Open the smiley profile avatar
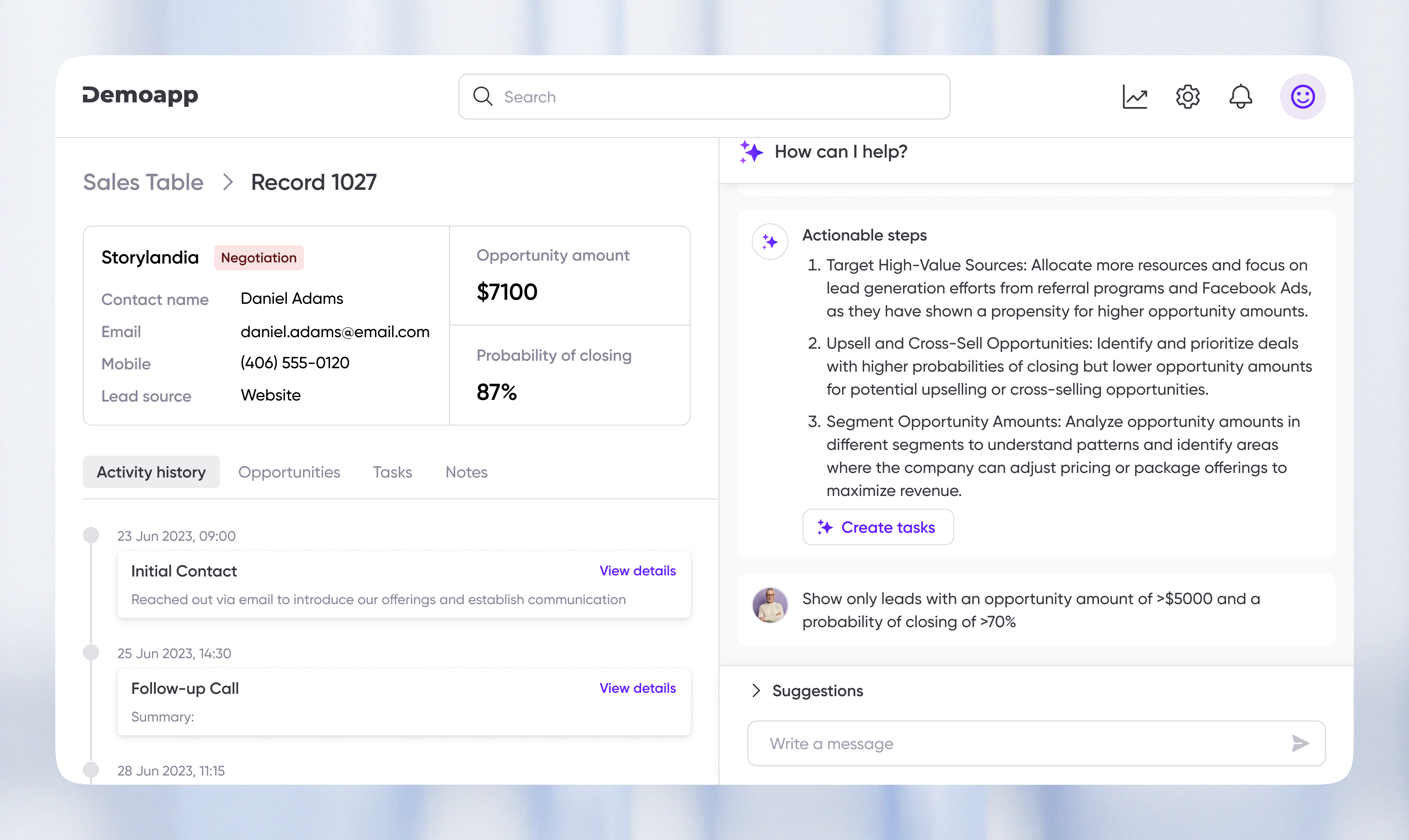 pyautogui.click(x=1303, y=97)
